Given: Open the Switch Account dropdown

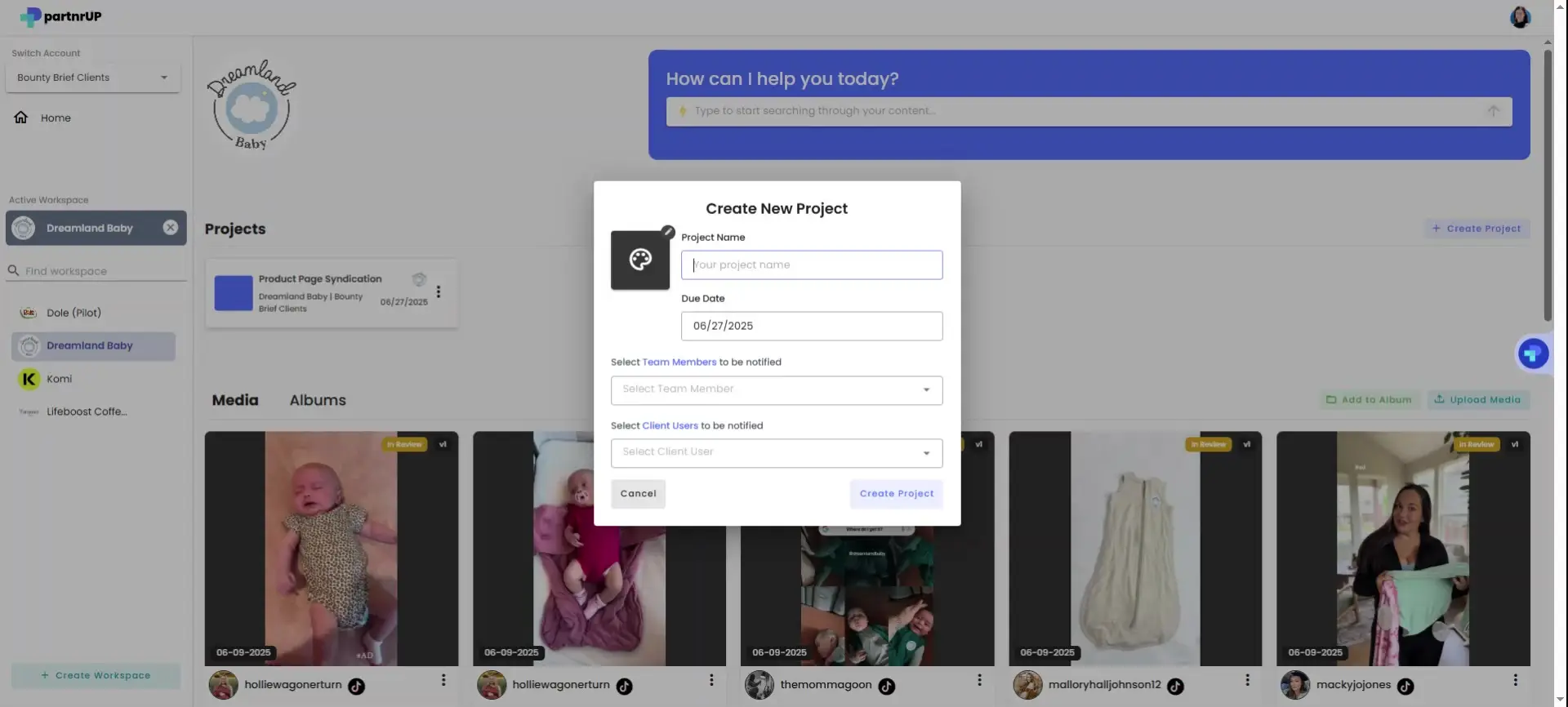Looking at the screenshot, I should (93, 78).
